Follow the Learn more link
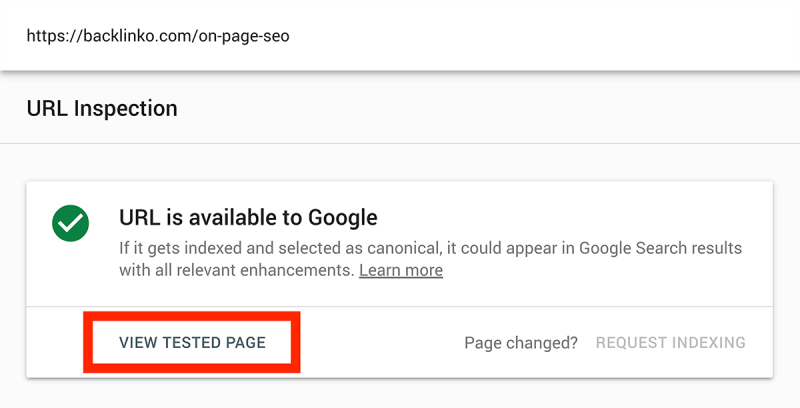The width and height of the screenshot is (800, 408). coord(401,270)
